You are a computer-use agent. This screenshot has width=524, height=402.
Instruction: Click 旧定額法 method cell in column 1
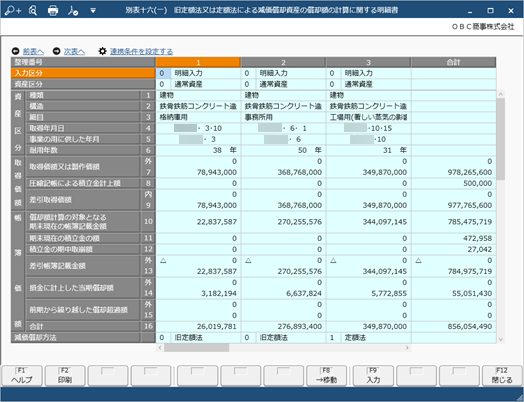click(x=206, y=338)
